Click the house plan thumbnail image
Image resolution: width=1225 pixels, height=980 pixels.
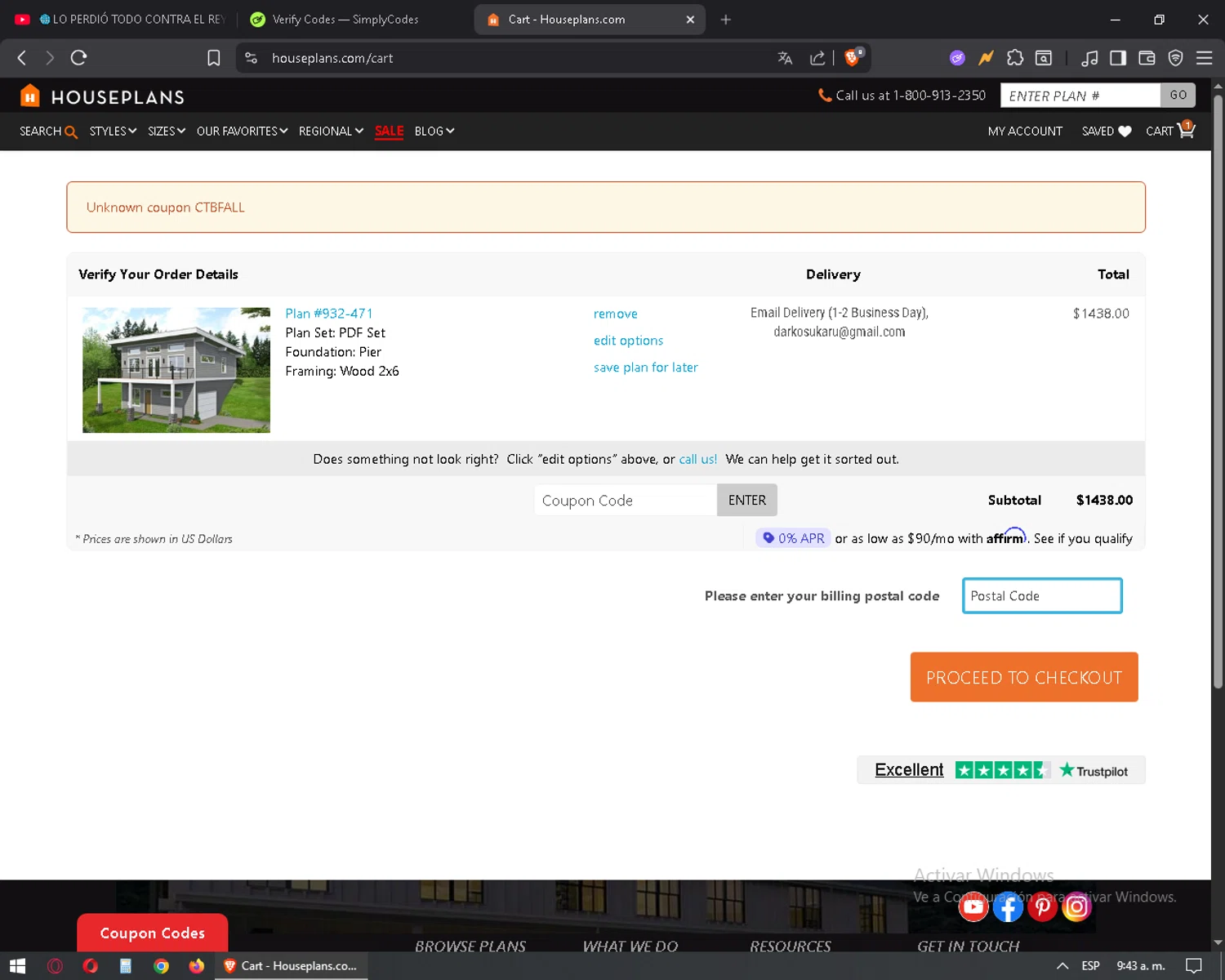point(176,370)
